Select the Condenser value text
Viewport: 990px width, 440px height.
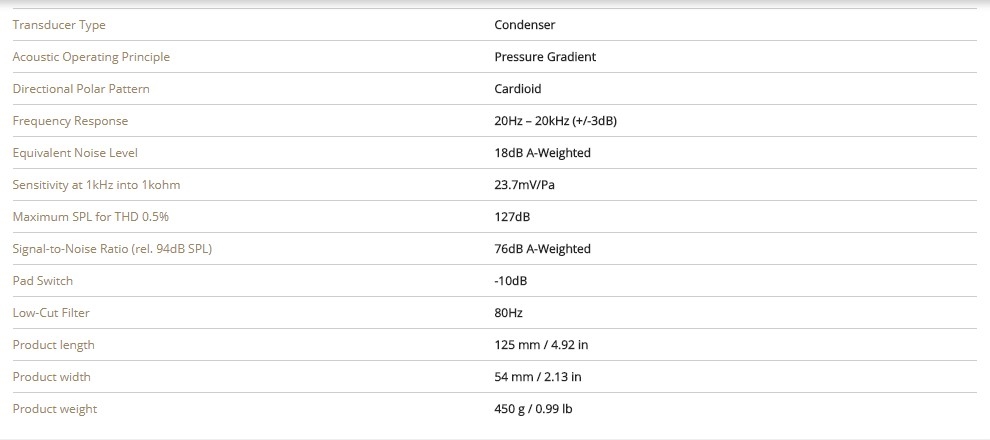(525, 25)
